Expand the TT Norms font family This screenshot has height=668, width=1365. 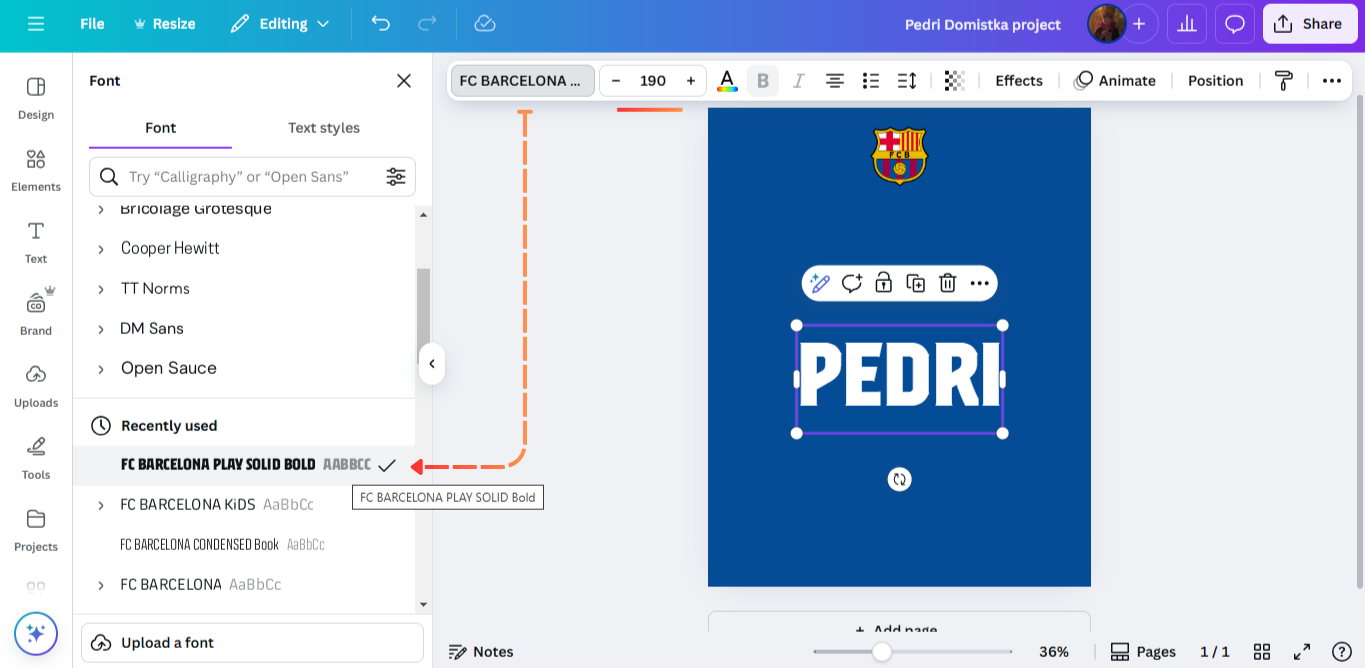click(x=101, y=289)
